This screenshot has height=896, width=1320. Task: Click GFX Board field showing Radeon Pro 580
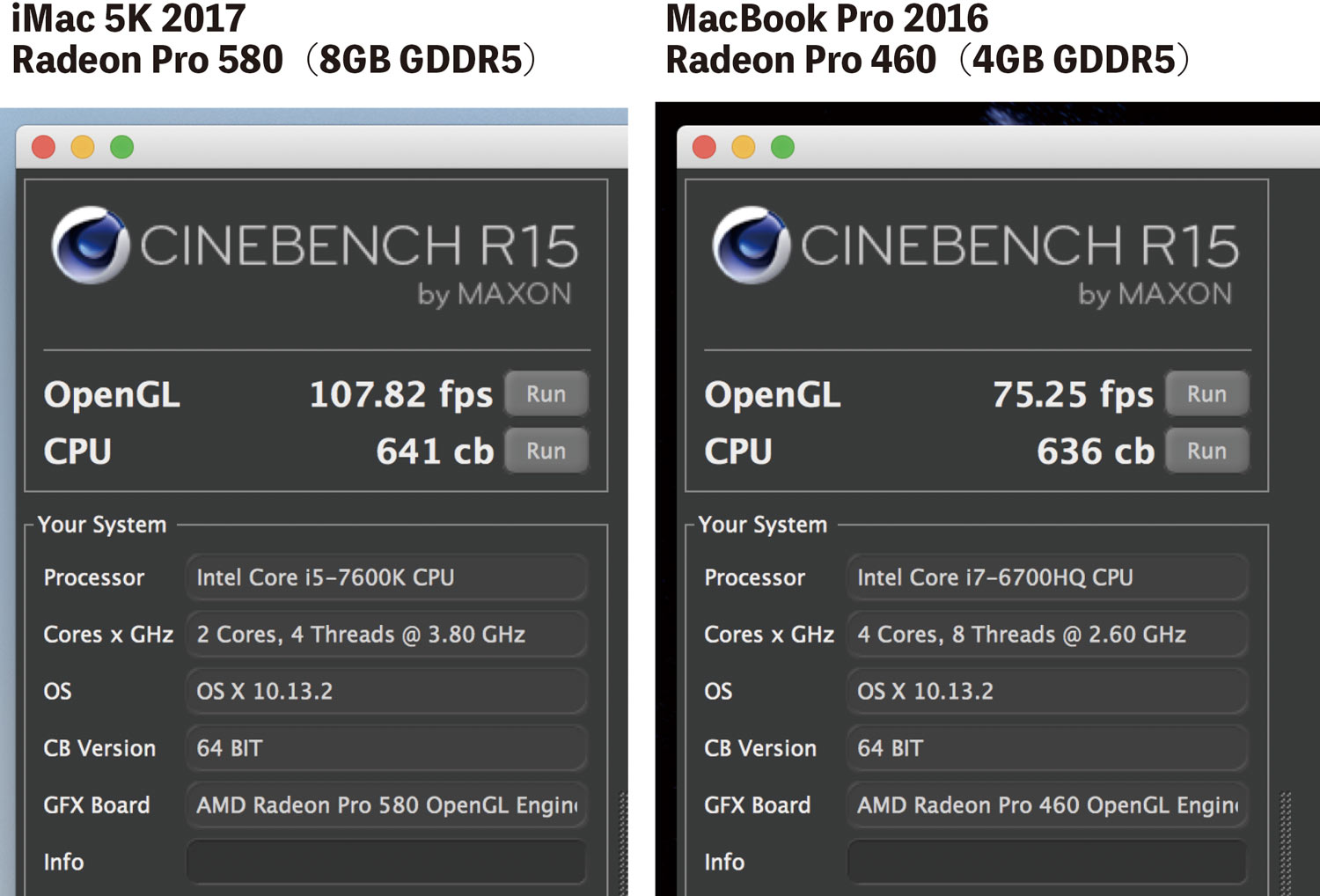click(x=386, y=805)
